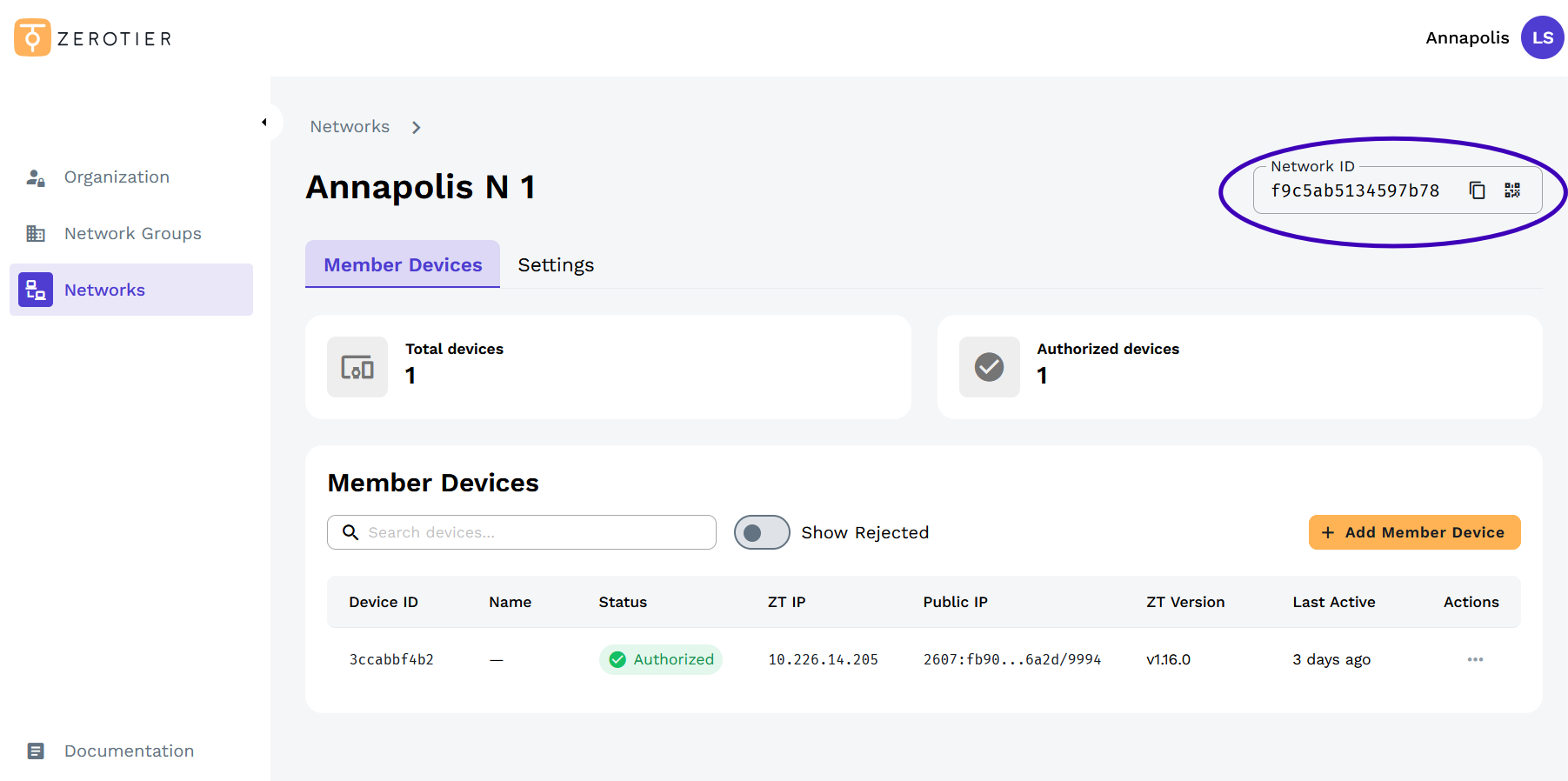Open the LS user avatar menu
The image size is (1568, 781).
(x=1542, y=37)
